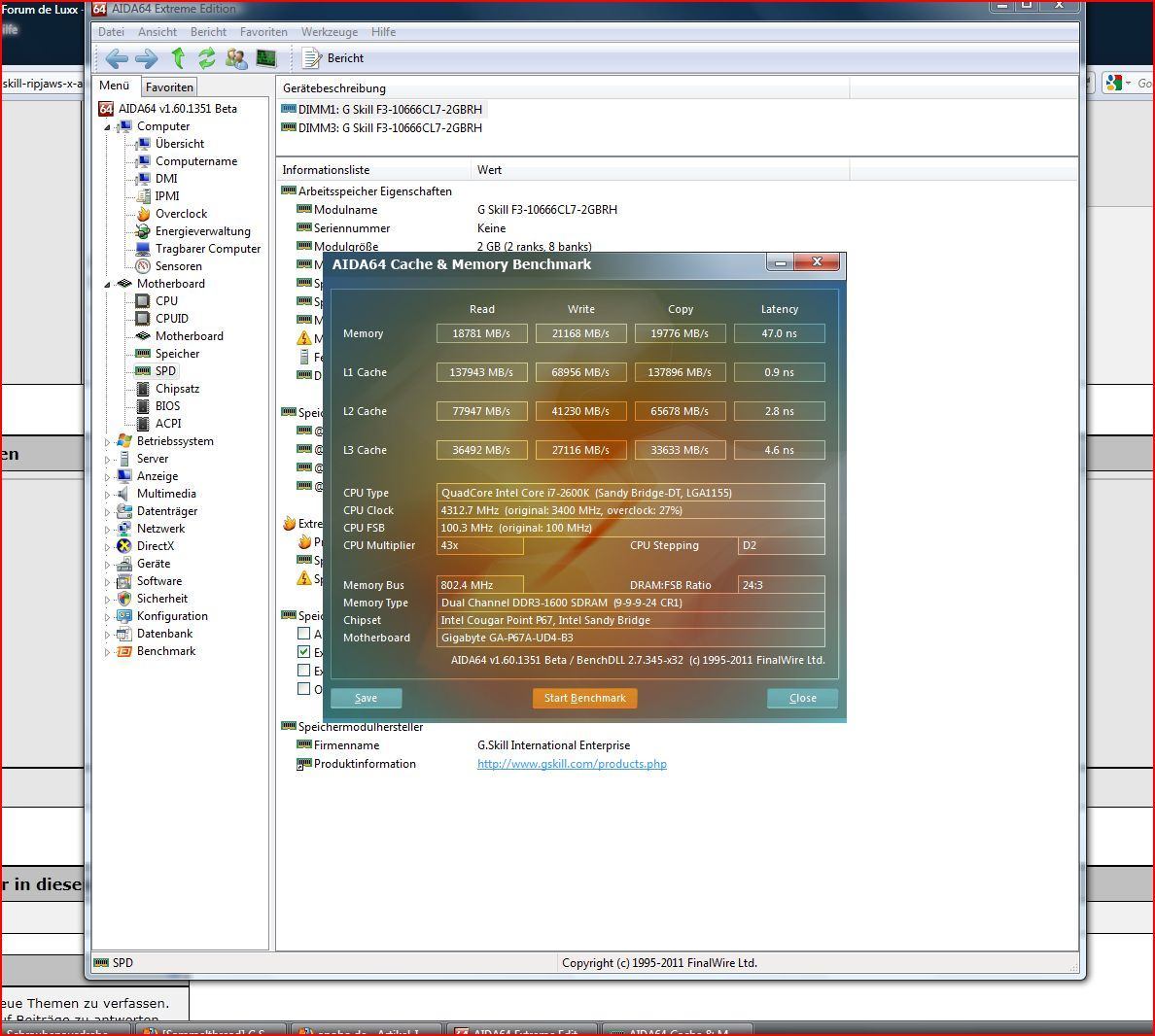Expand the Multimedia tree node
Image resolution: width=1155 pixels, height=1036 pixels.
(108, 494)
